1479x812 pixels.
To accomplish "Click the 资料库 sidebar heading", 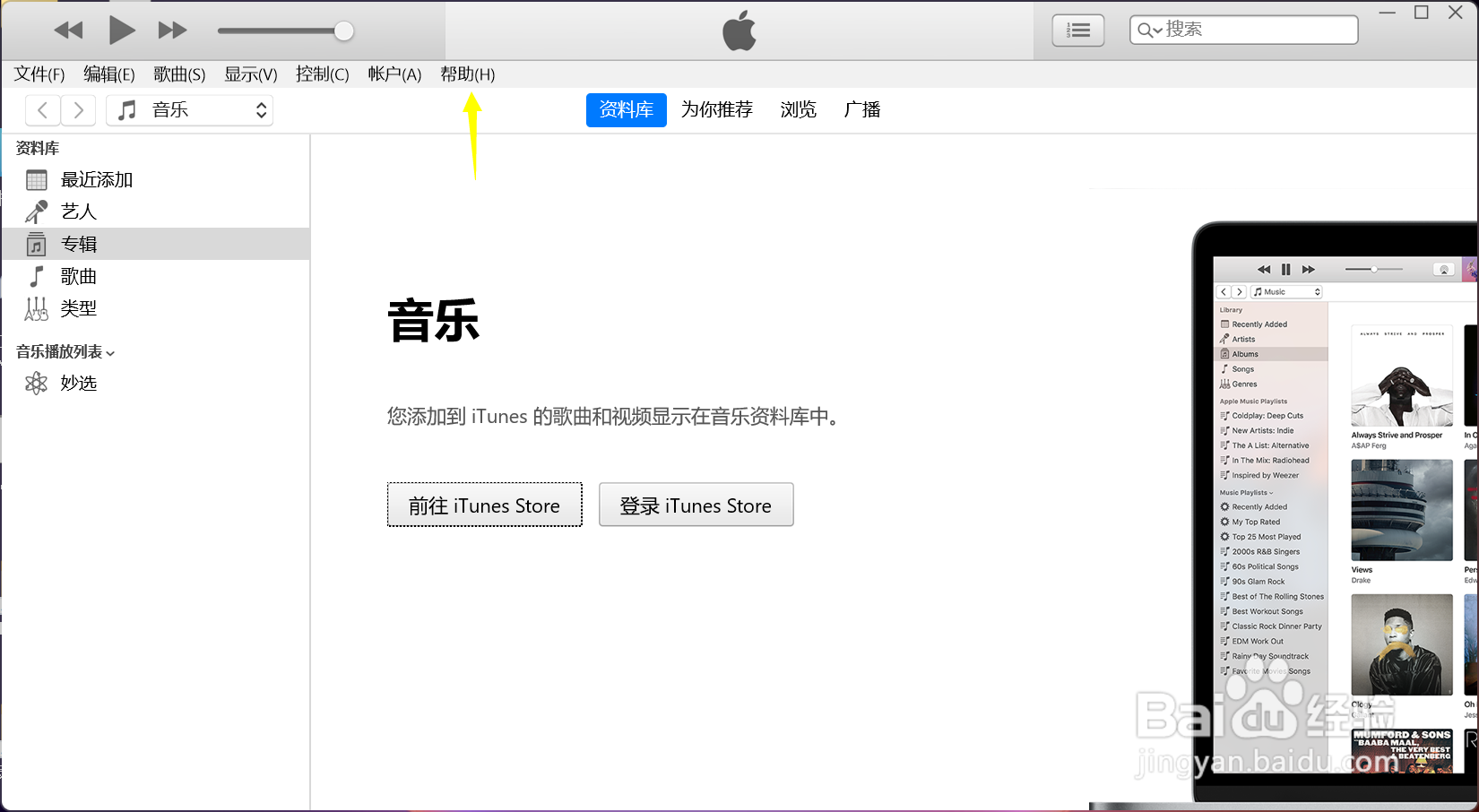I will (38, 148).
